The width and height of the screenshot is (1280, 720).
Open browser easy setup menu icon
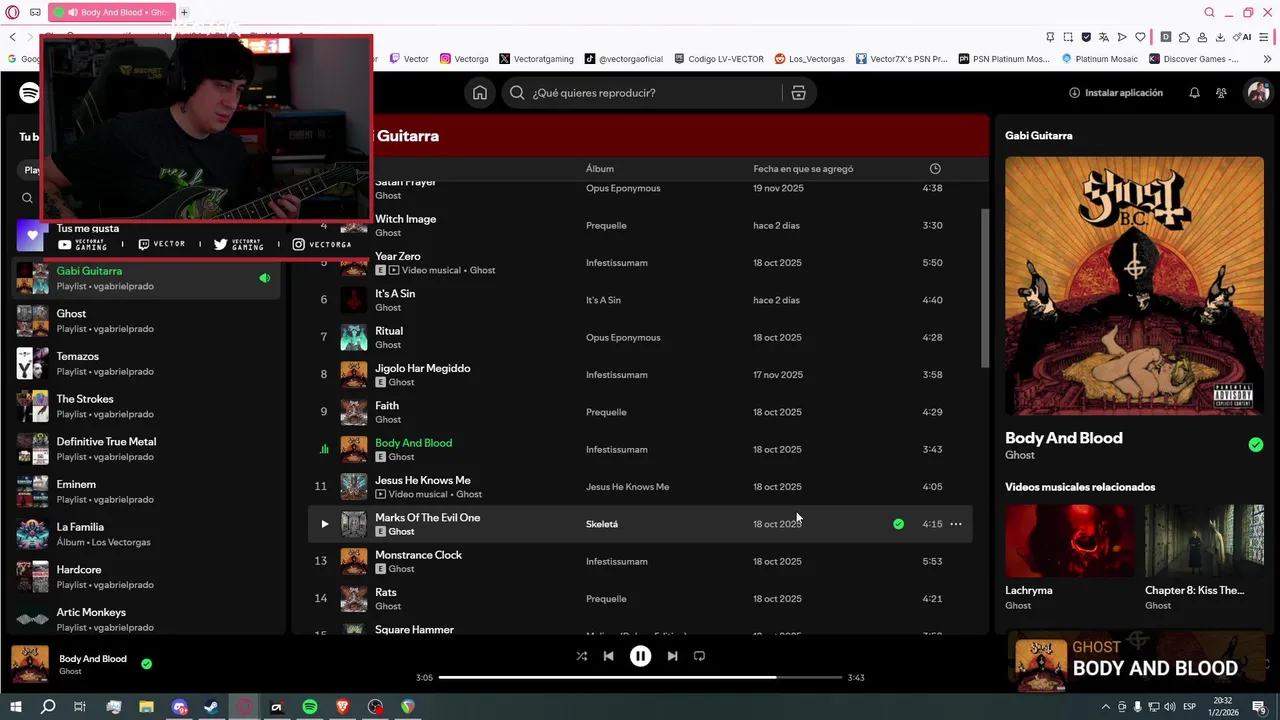1266,37
